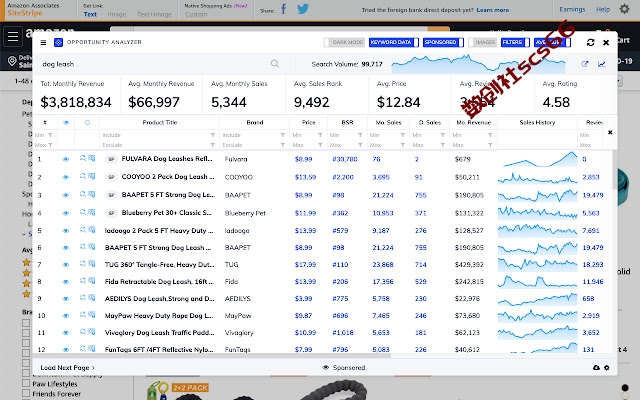Screen dimensions: 640x400
Task: Open the trend chart icon near search volume
Action: [x=602, y=64]
